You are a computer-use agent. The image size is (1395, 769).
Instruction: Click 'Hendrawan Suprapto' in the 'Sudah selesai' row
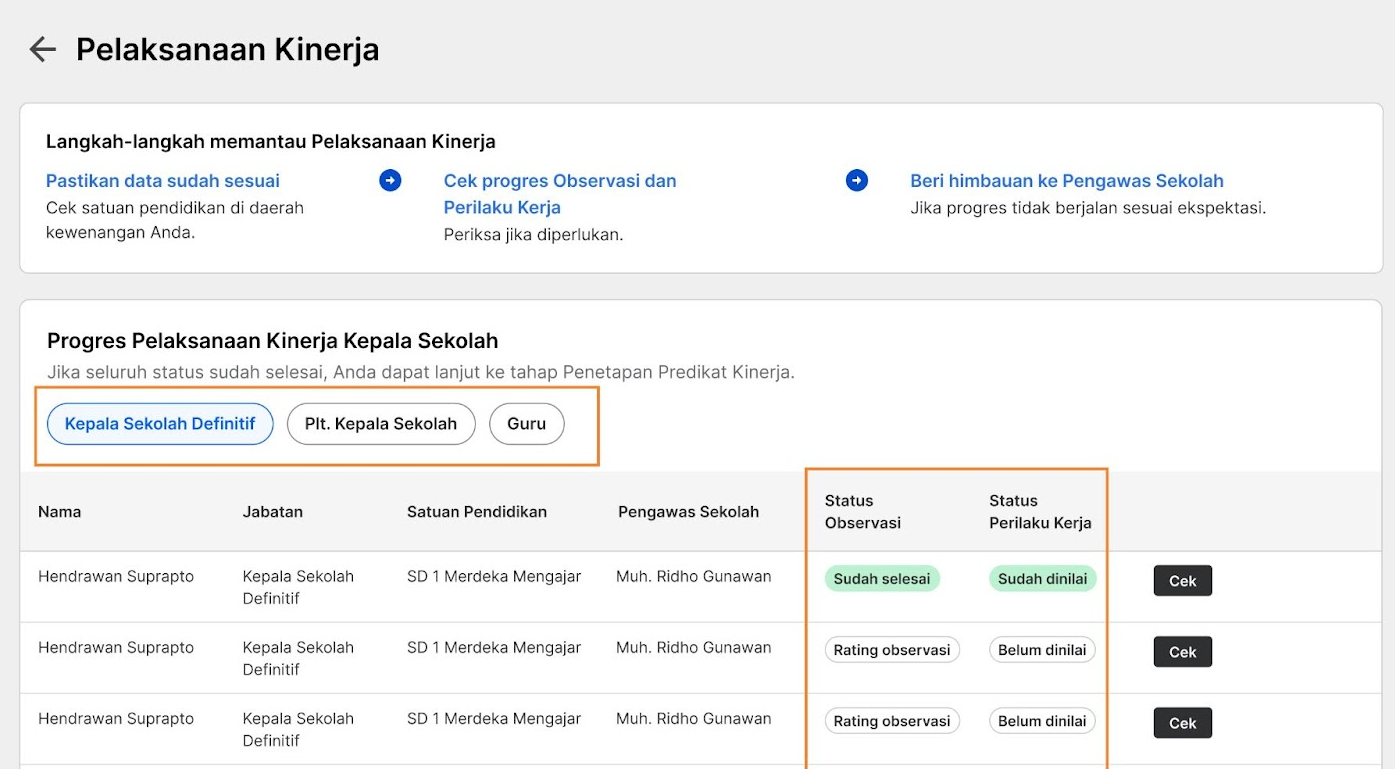pos(116,576)
